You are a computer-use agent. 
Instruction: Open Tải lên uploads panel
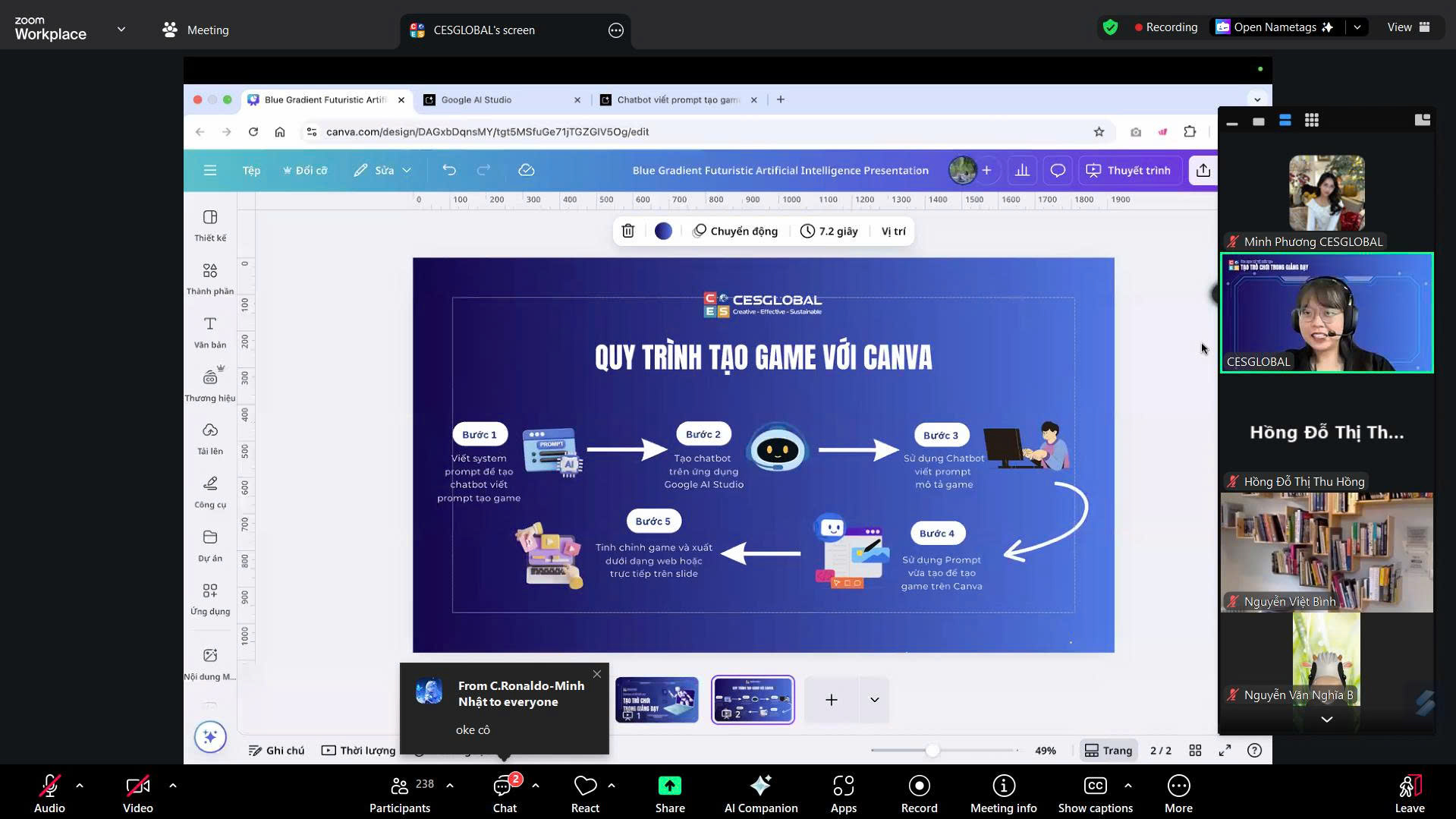(x=210, y=439)
